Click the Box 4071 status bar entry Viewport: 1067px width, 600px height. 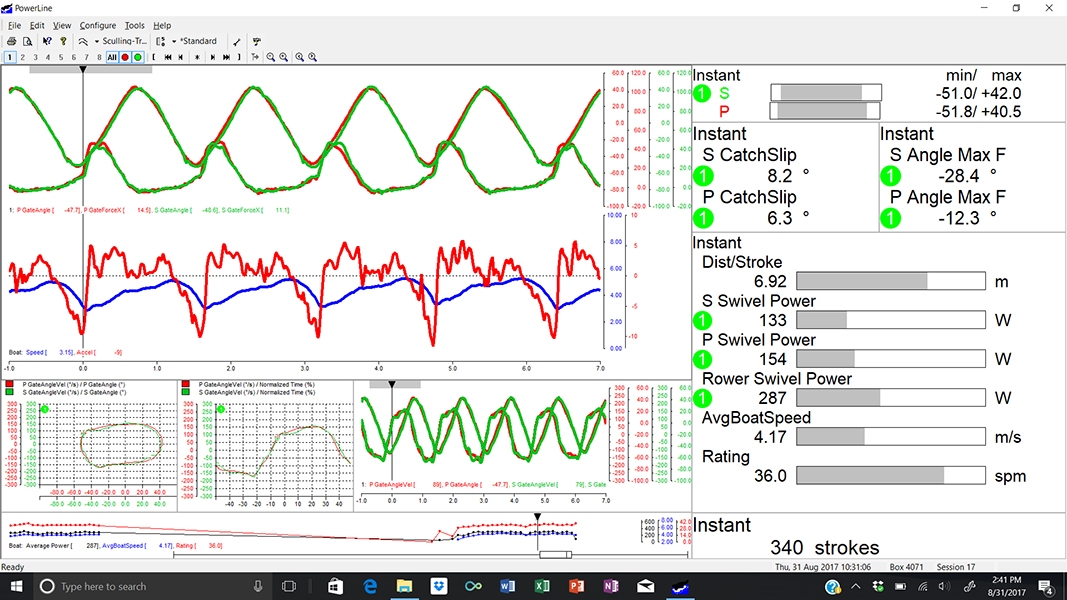[x=906, y=567]
